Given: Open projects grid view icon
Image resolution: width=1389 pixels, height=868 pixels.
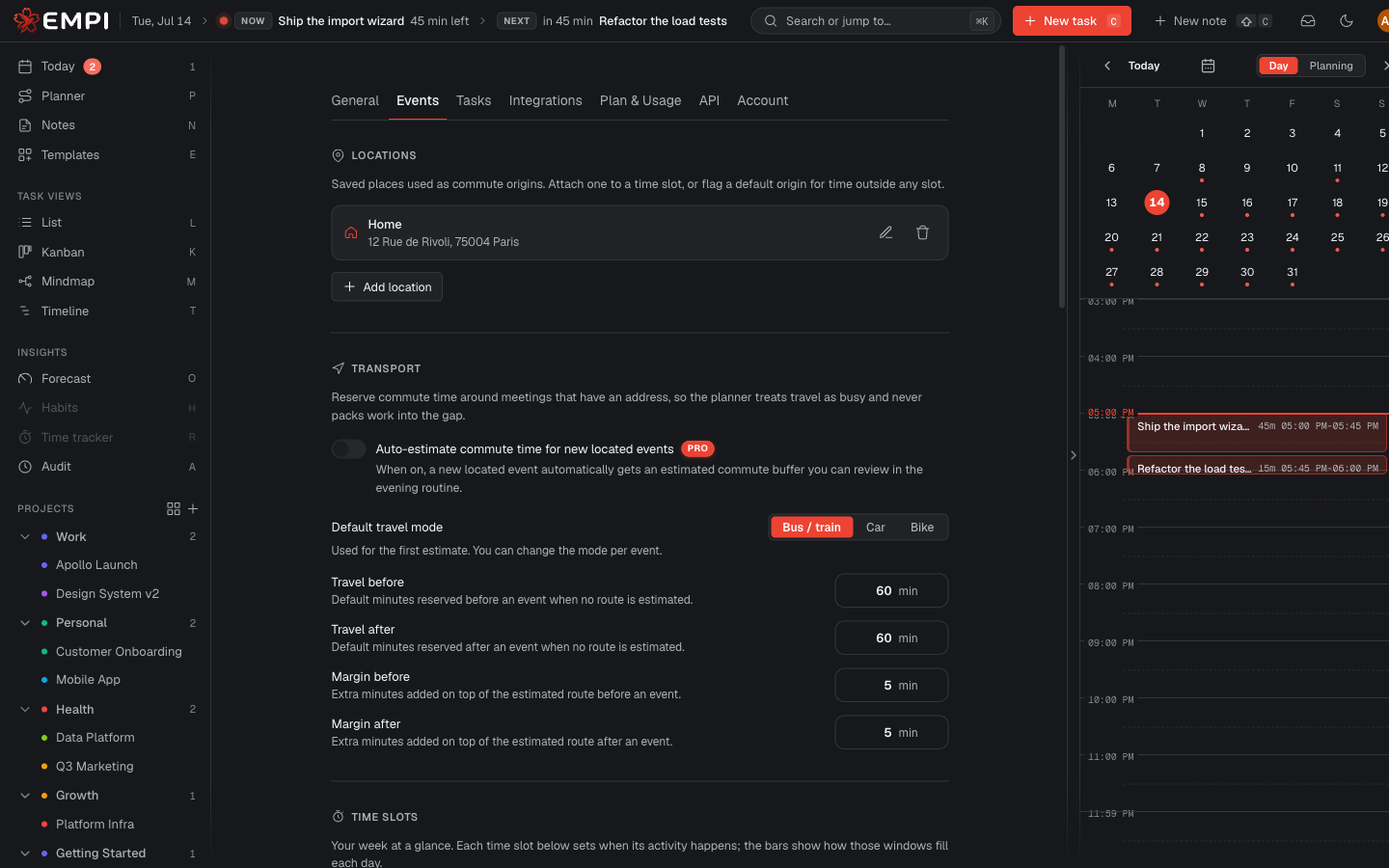Looking at the screenshot, I should point(174,508).
